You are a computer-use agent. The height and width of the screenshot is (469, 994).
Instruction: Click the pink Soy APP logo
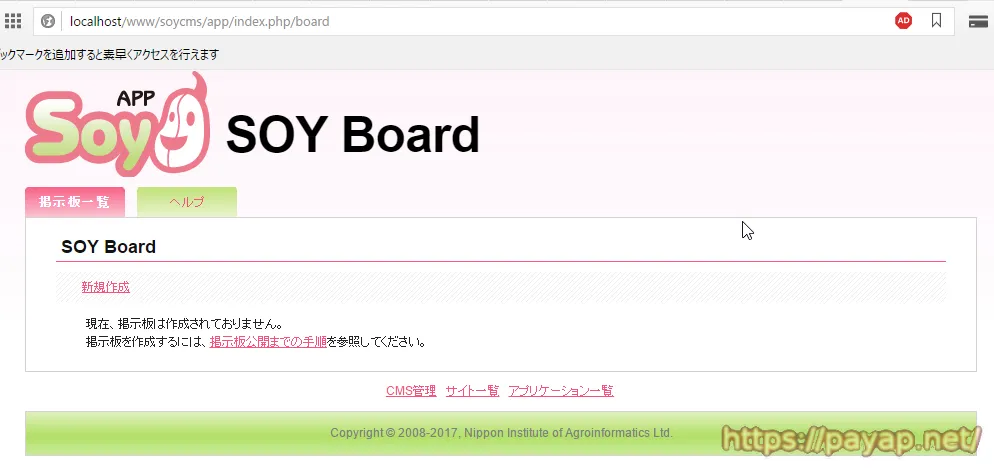116,125
